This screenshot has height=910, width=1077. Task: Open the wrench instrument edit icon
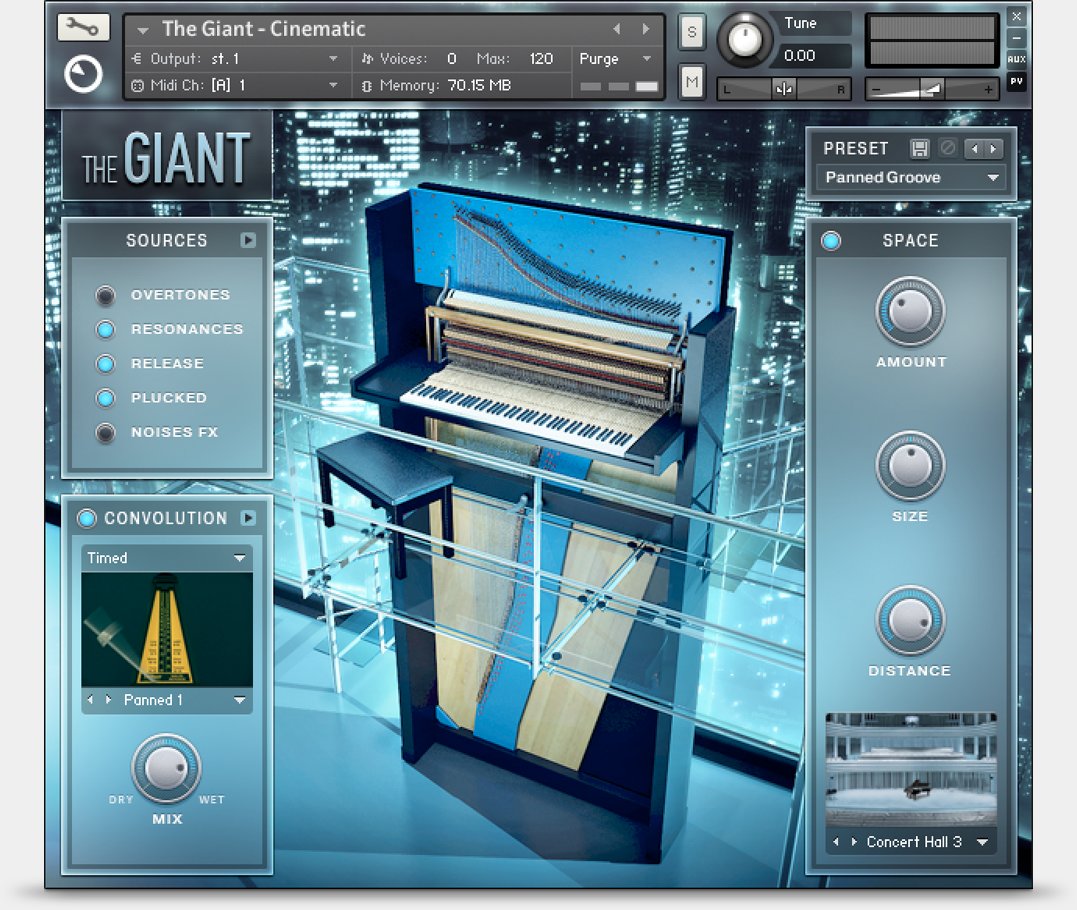coord(83,27)
